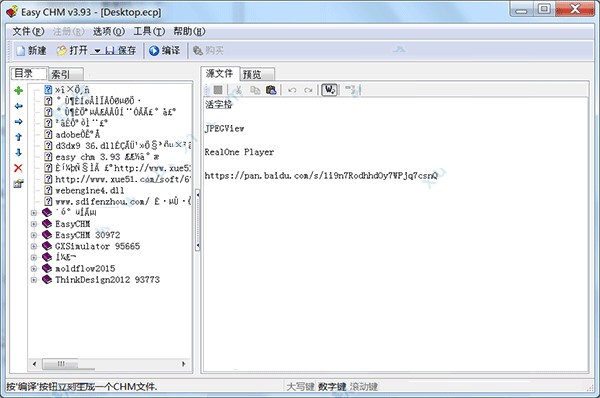Delete item with red X icon
600x398 pixels.
point(18,168)
